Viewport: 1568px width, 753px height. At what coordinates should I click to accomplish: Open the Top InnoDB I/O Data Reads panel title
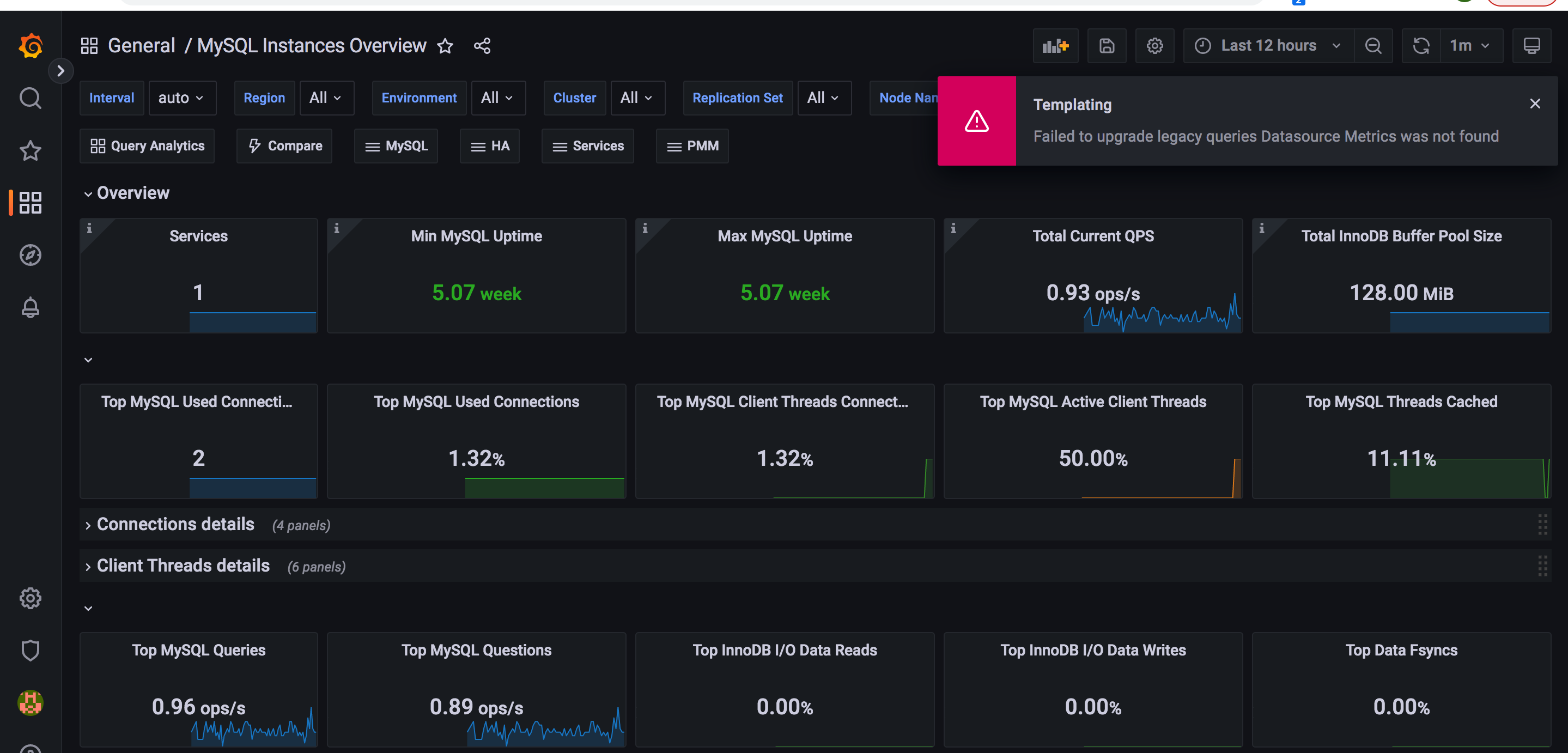[785, 650]
